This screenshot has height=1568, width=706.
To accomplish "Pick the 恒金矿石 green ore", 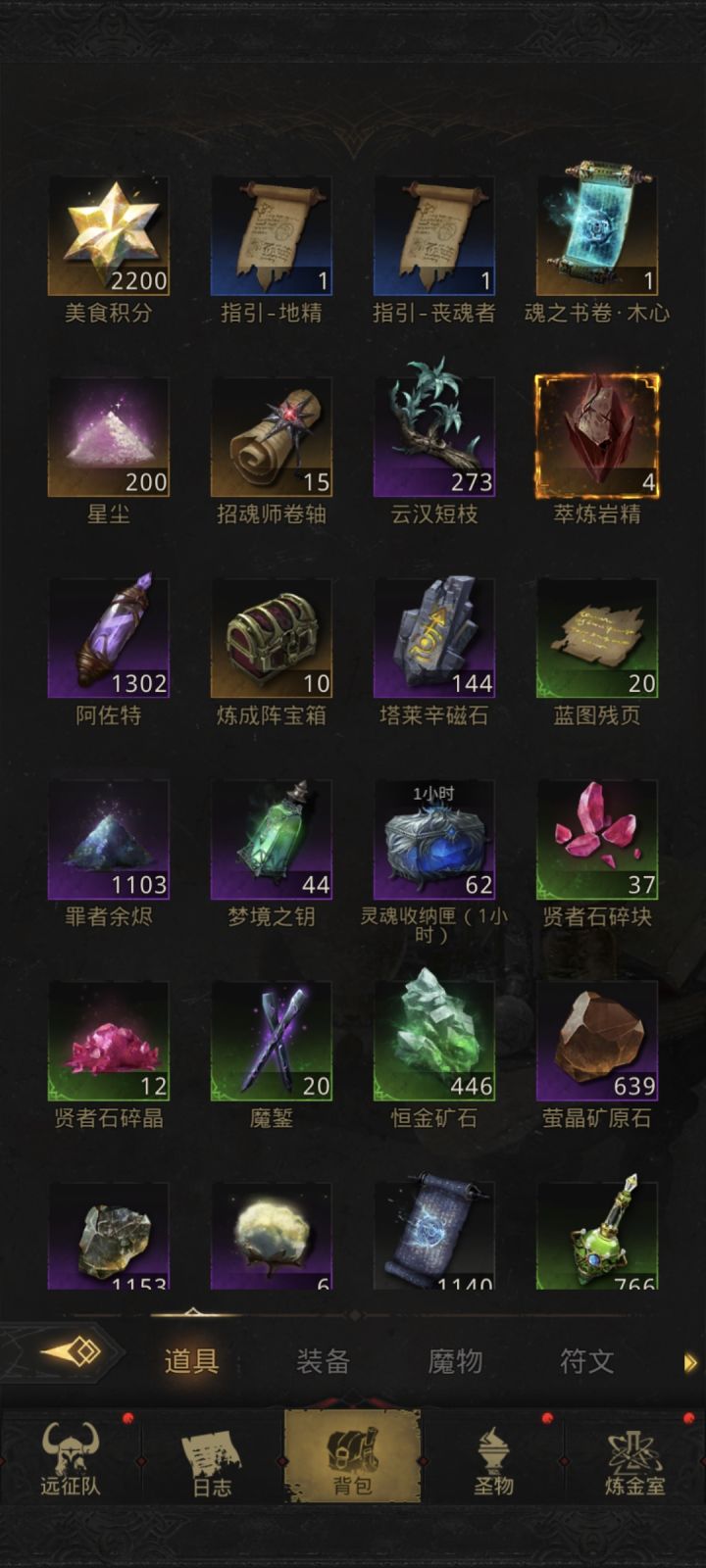I will coord(434,1041).
